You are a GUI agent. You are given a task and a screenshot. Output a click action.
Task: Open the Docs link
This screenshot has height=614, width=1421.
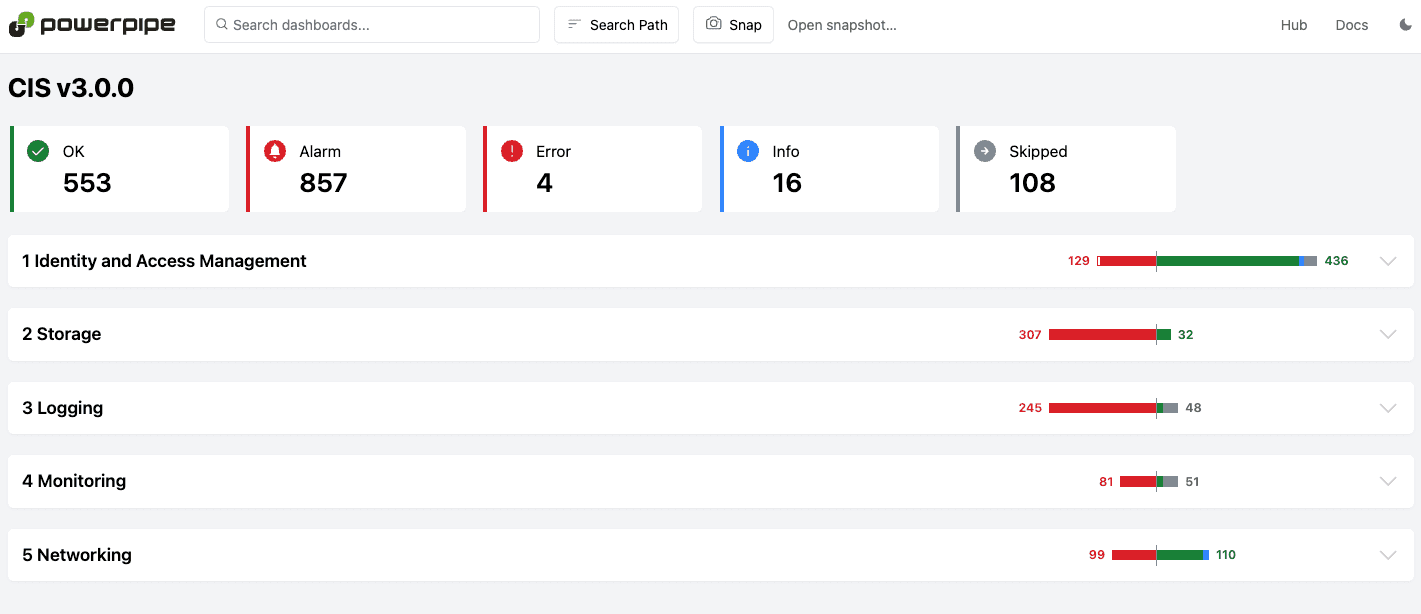click(x=1352, y=25)
